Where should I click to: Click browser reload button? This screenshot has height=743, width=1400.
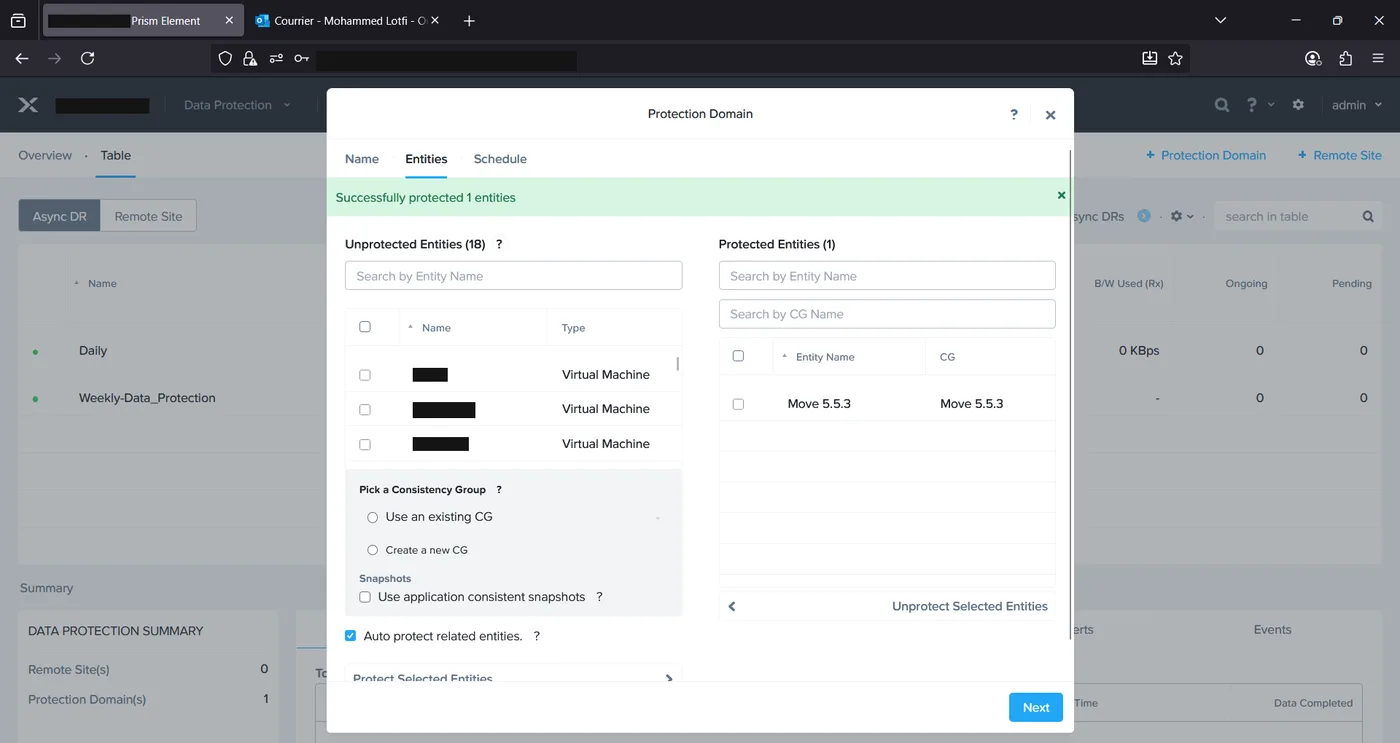click(x=87, y=59)
